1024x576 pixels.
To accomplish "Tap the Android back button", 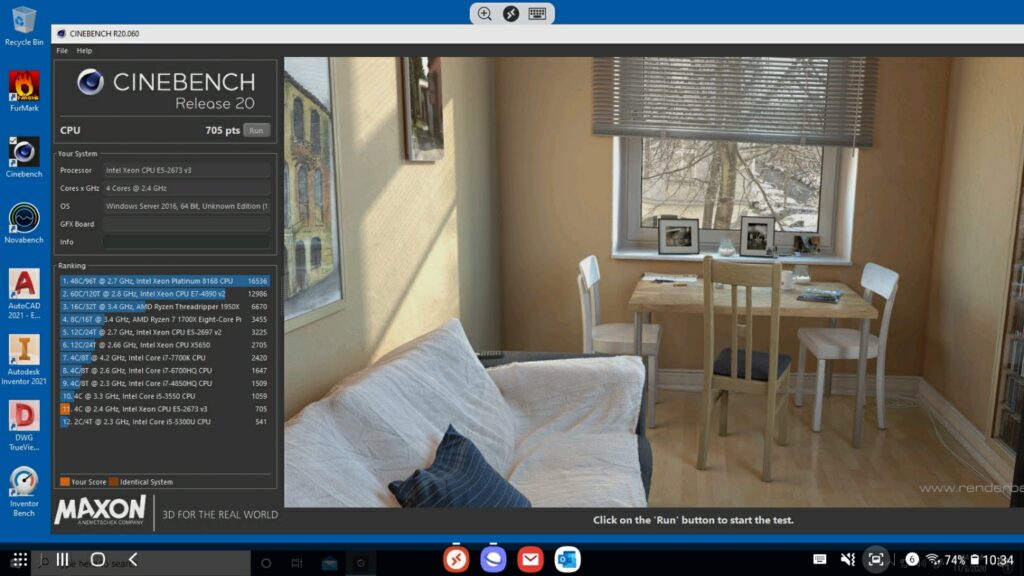I will [133, 560].
